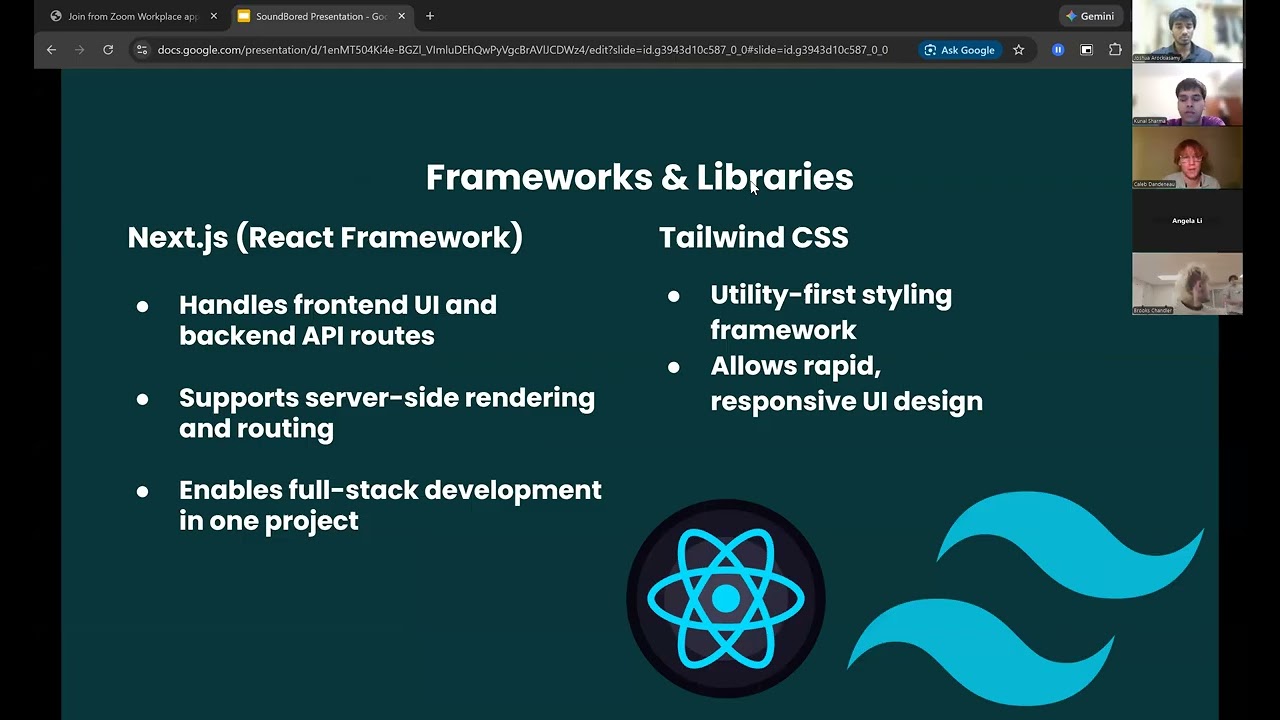The height and width of the screenshot is (720, 1280).
Task: Click the Tailwind CSS heading
Action: [754, 237]
